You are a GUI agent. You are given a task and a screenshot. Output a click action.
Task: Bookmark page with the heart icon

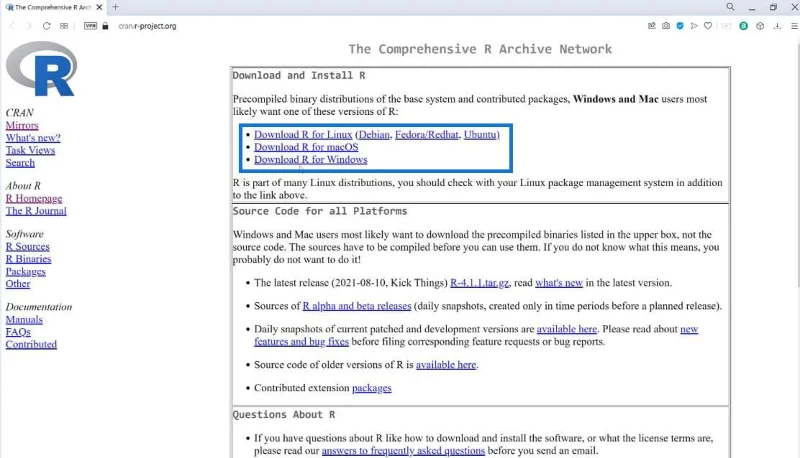pyautogui.click(x=708, y=26)
